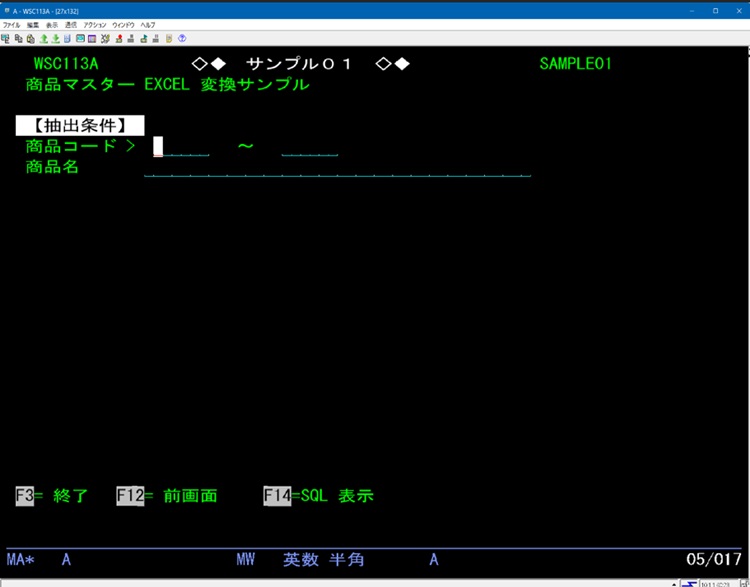Click the purple color mapping icon
This screenshot has height=587, width=750.
[x=93, y=38]
